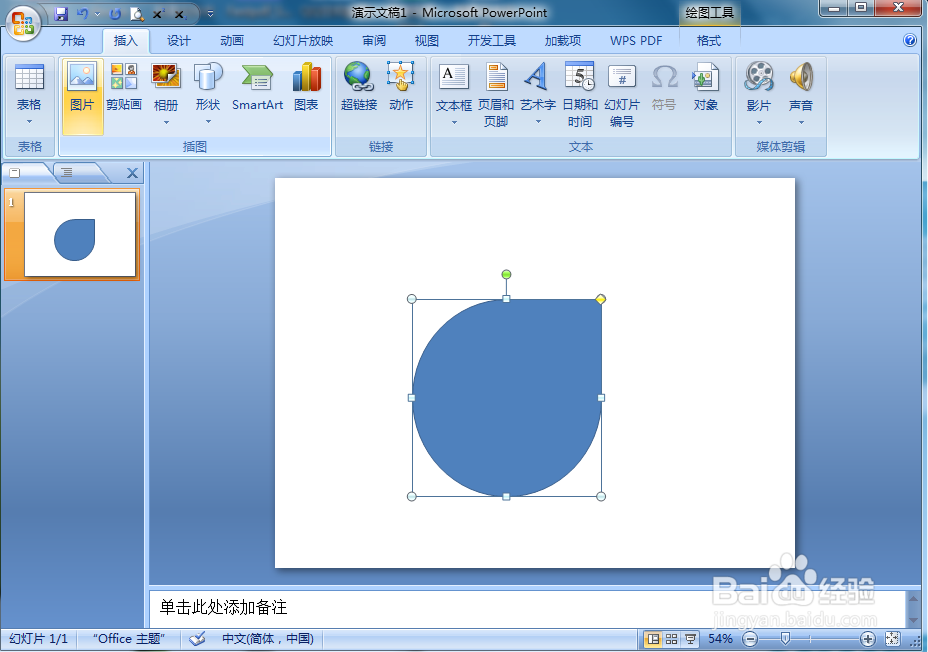Screen dimensions: 928x652
Task: Open the 视图 tab
Action: [427, 40]
